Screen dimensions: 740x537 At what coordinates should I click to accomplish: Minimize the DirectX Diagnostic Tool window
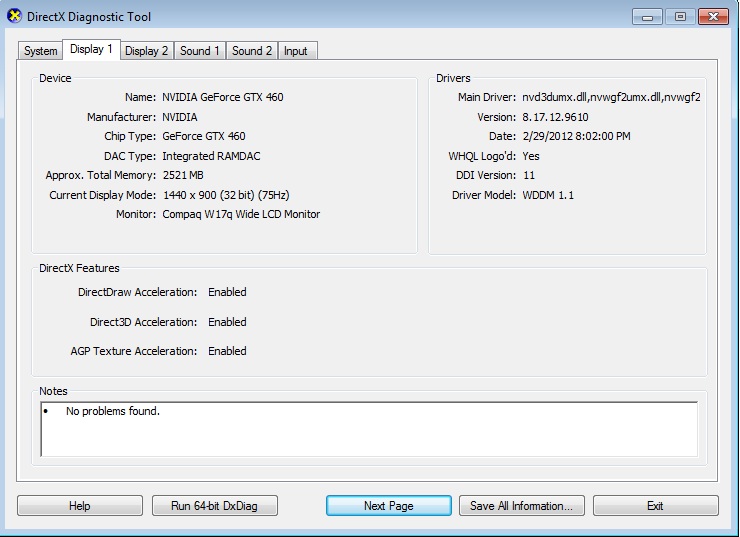[648, 17]
